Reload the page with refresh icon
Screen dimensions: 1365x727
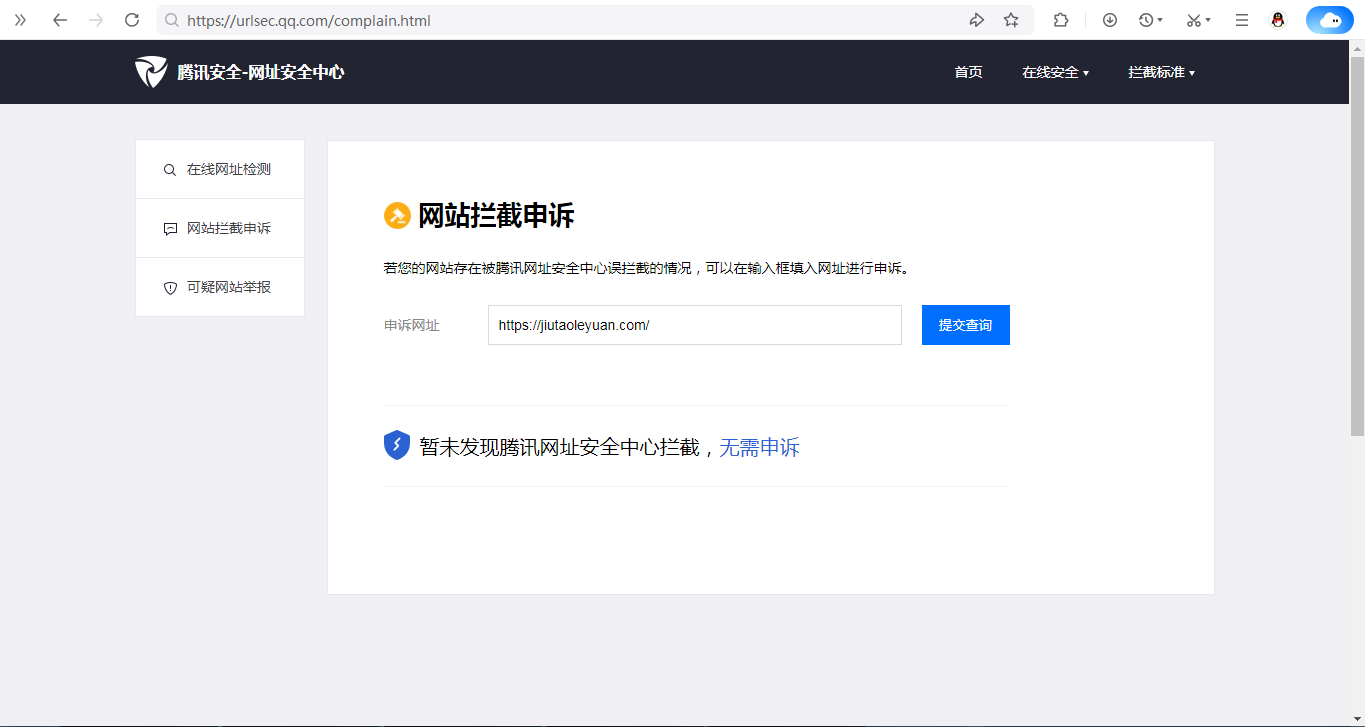pyautogui.click(x=132, y=20)
